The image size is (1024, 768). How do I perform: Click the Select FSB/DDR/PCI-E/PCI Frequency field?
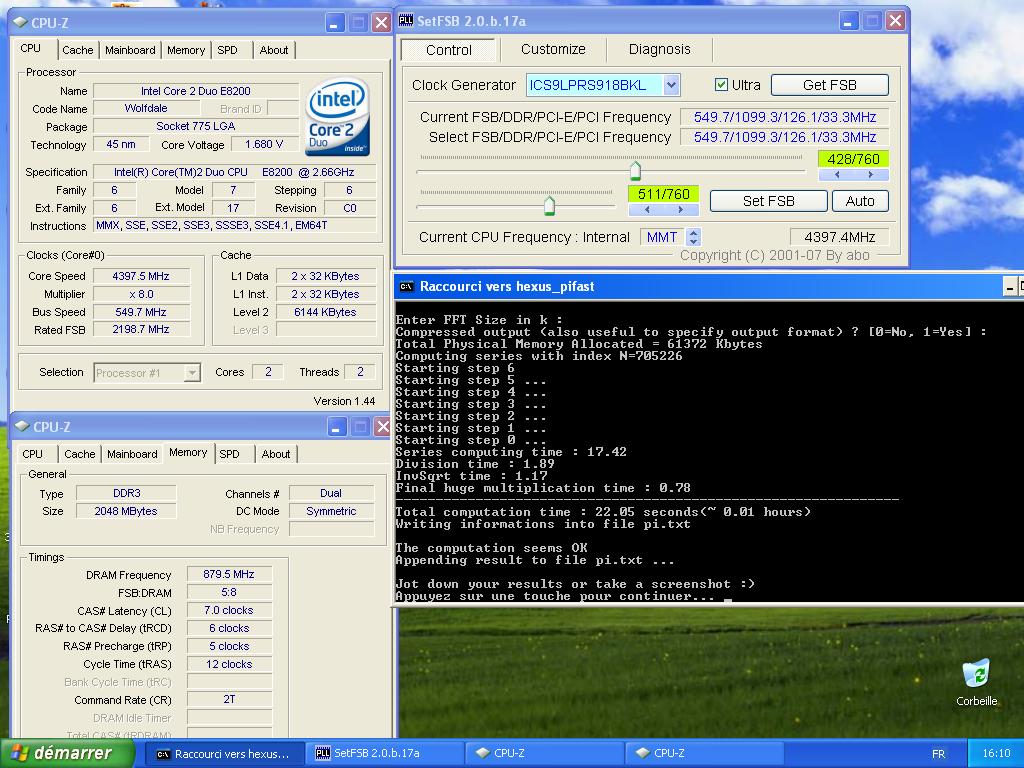(x=784, y=137)
